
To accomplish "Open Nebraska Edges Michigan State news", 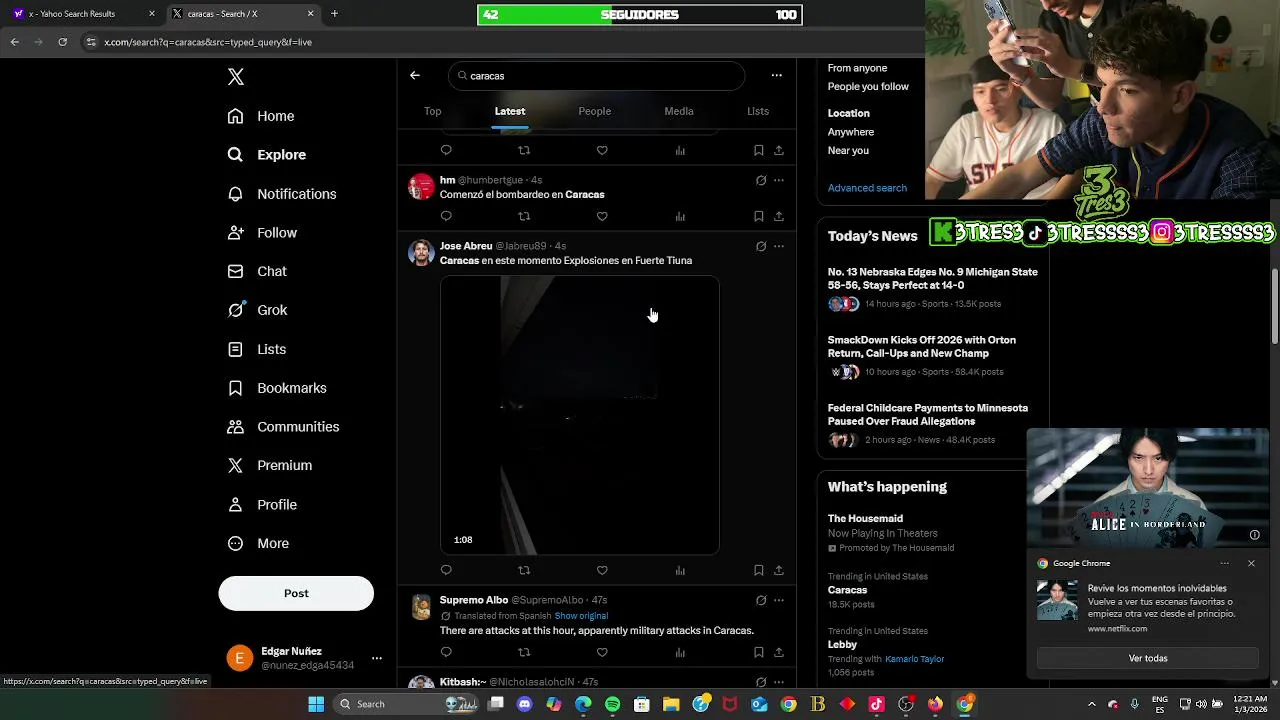I will click(933, 288).
